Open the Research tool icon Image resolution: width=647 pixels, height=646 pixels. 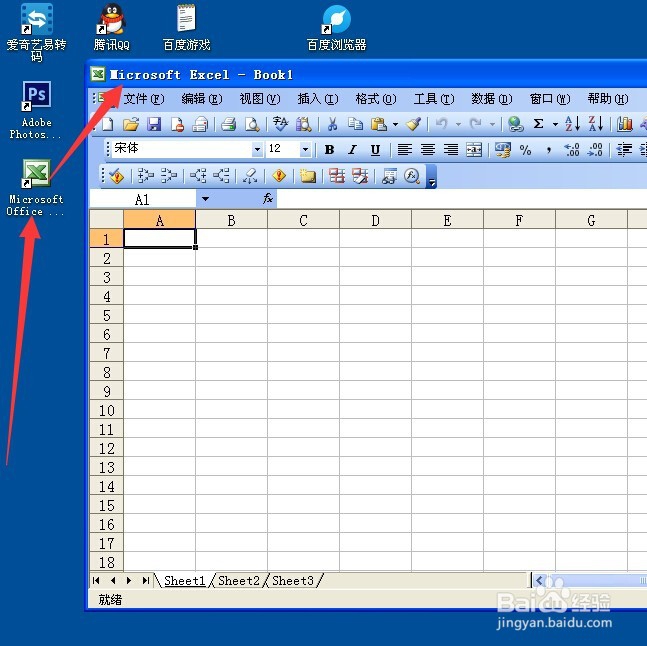pos(304,124)
